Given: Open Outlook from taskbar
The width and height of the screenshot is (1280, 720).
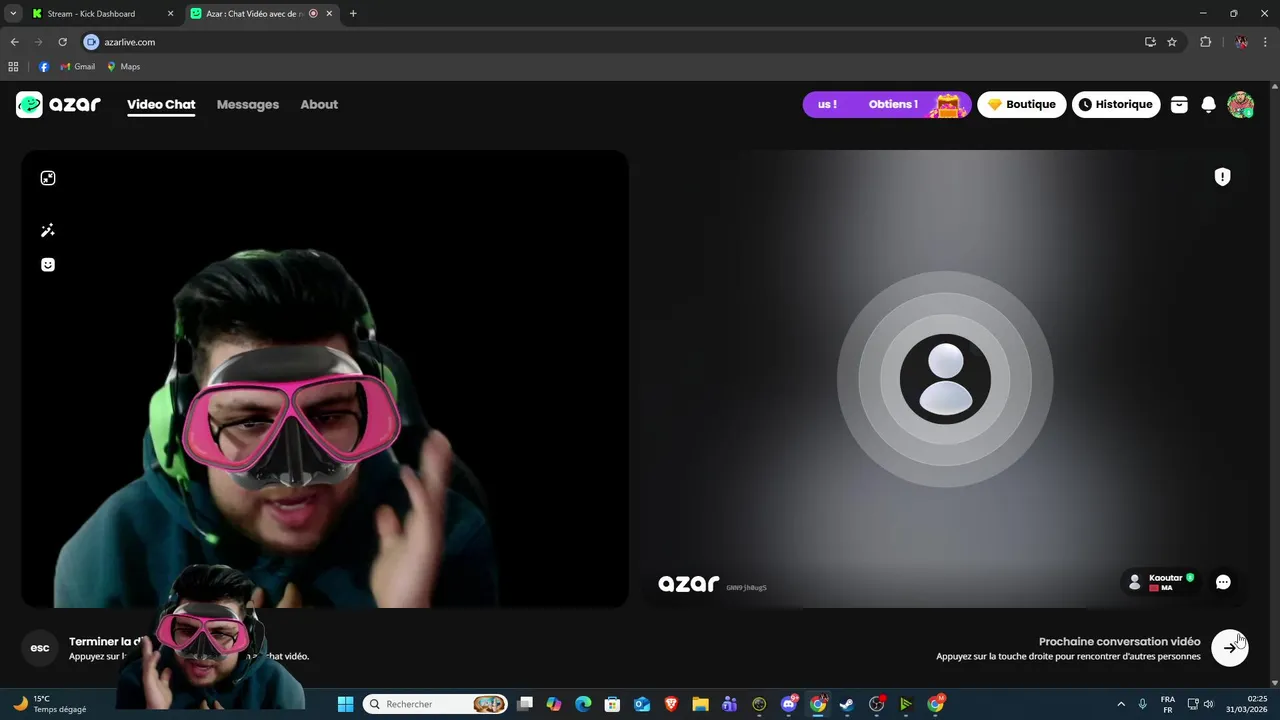Looking at the screenshot, I should [642, 704].
